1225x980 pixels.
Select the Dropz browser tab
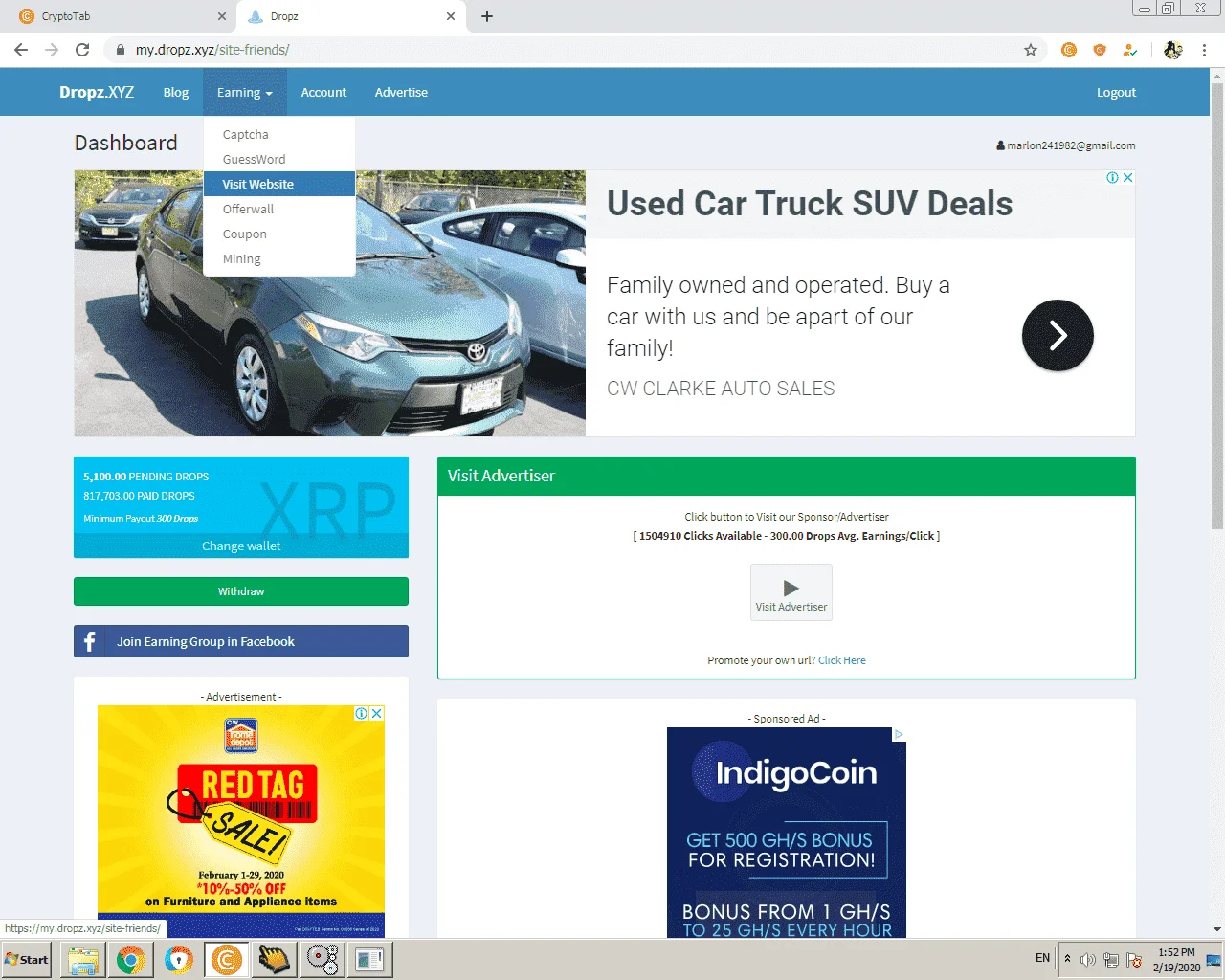click(x=350, y=16)
